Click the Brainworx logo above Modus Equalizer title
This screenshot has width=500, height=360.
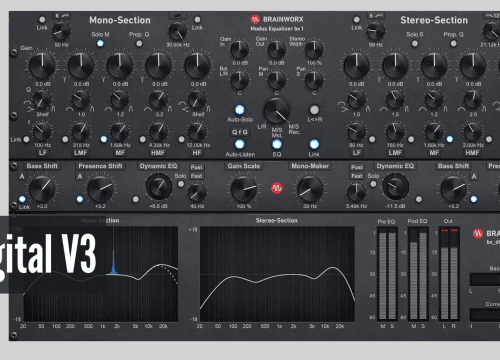[255, 19]
